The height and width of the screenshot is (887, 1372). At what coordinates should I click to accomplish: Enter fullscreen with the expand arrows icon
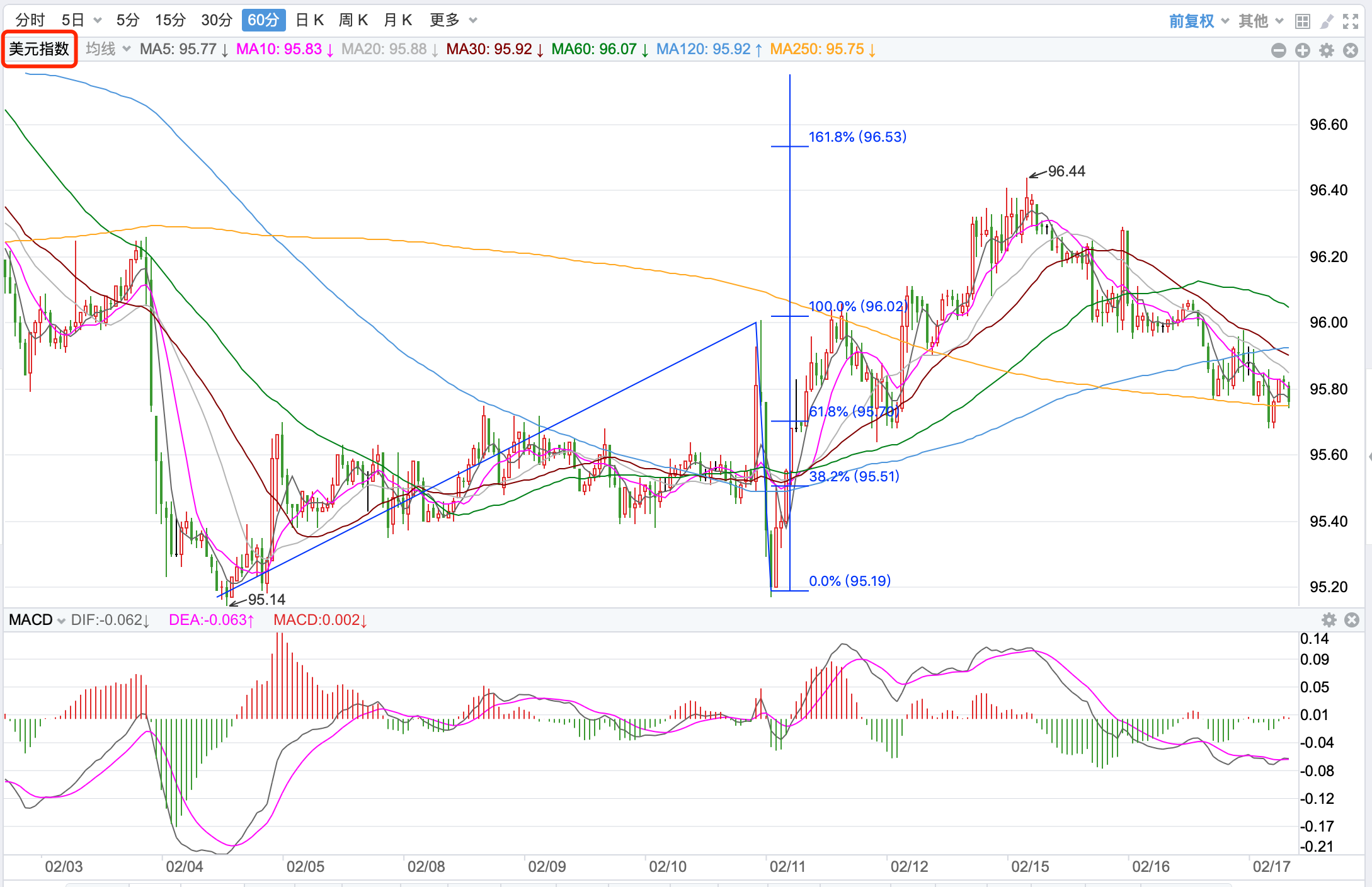(x=1351, y=21)
